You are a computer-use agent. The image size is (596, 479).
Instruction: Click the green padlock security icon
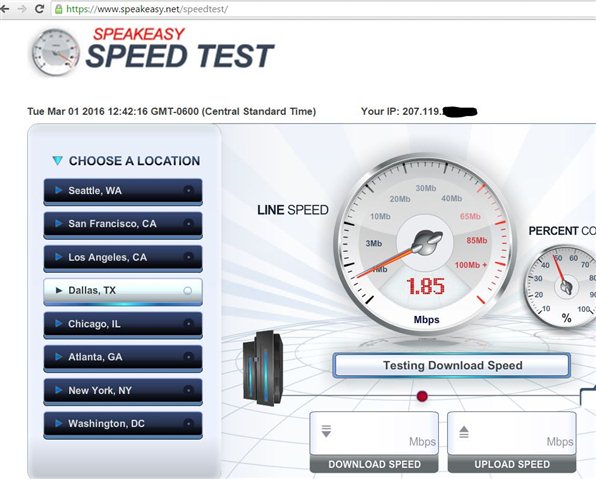coord(59,9)
